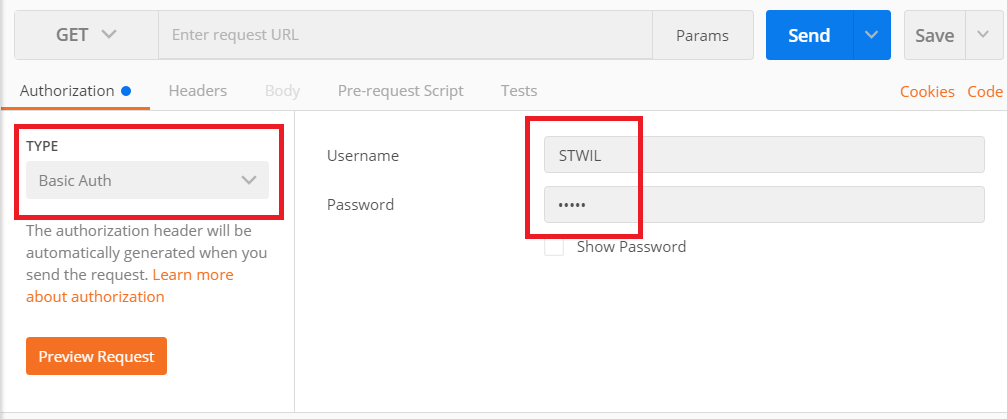Open the GET method dropdown
This screenshot has width=1007, height=419.
[x=87, y=35]
